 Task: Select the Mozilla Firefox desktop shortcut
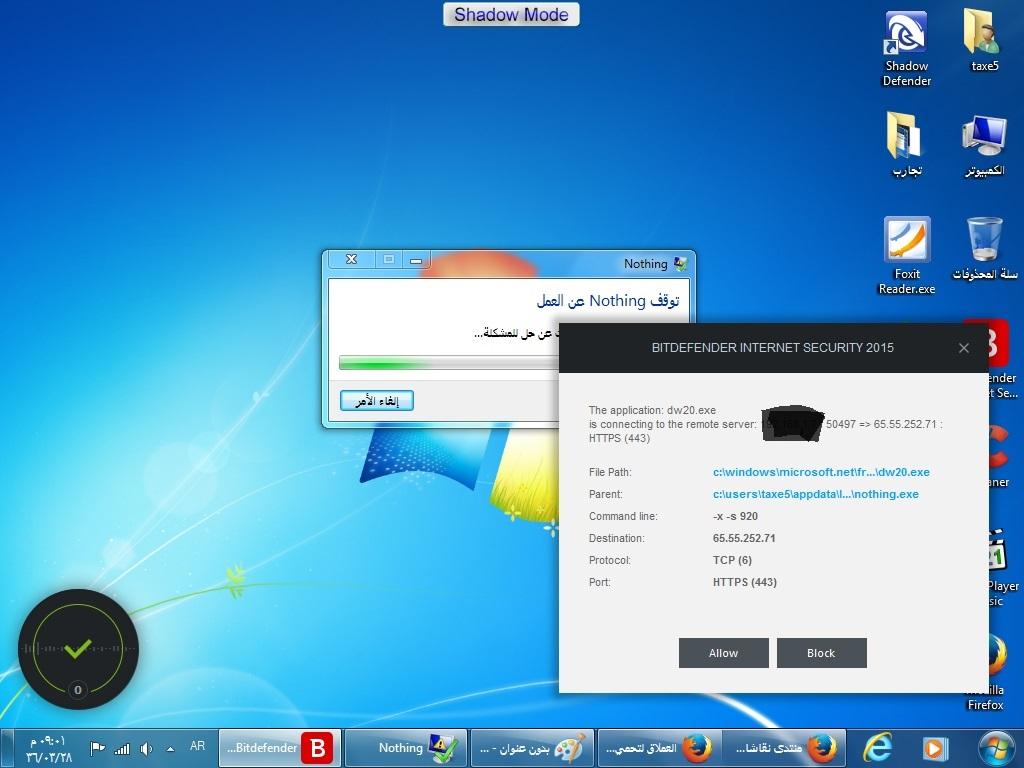click(x=995, y=673)
